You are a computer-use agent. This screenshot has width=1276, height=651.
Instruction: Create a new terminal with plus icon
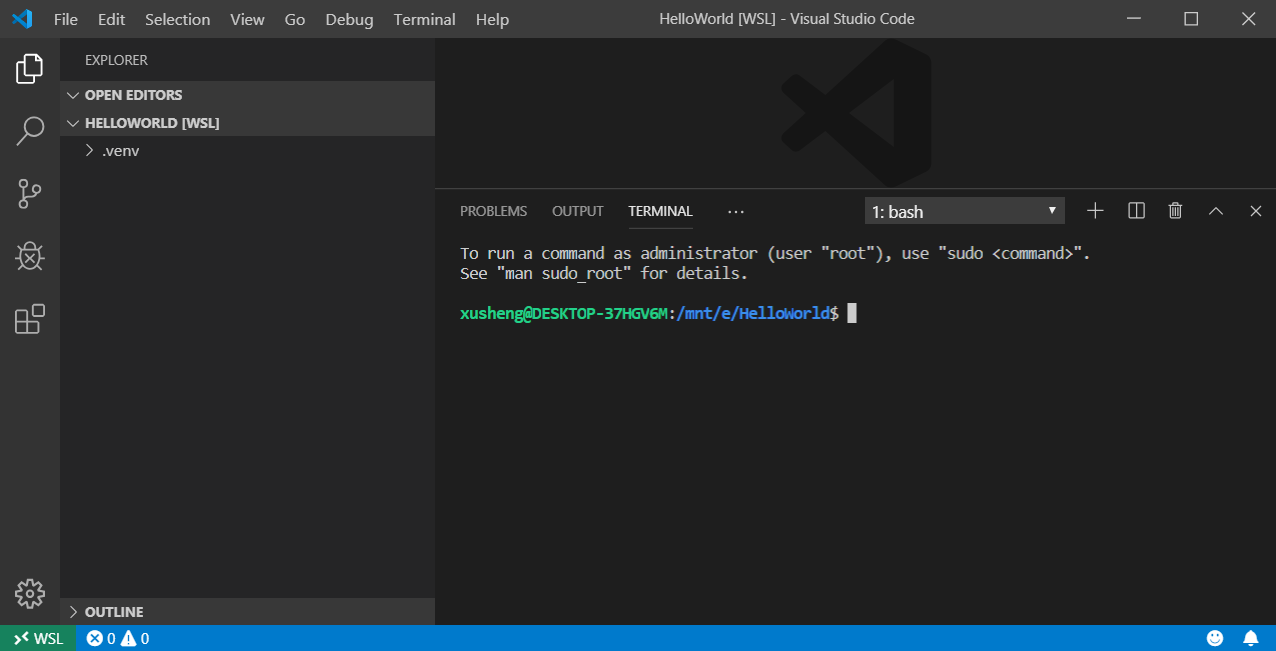coord(1095,211)
